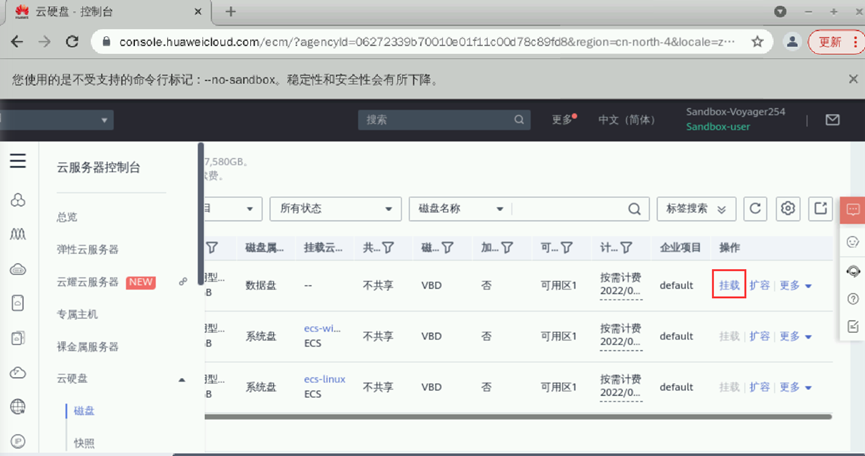The height and width of the screenshot is (456, 865).
Task: Dismiss the no-sandbox warning bar
Action: [853, 79]
